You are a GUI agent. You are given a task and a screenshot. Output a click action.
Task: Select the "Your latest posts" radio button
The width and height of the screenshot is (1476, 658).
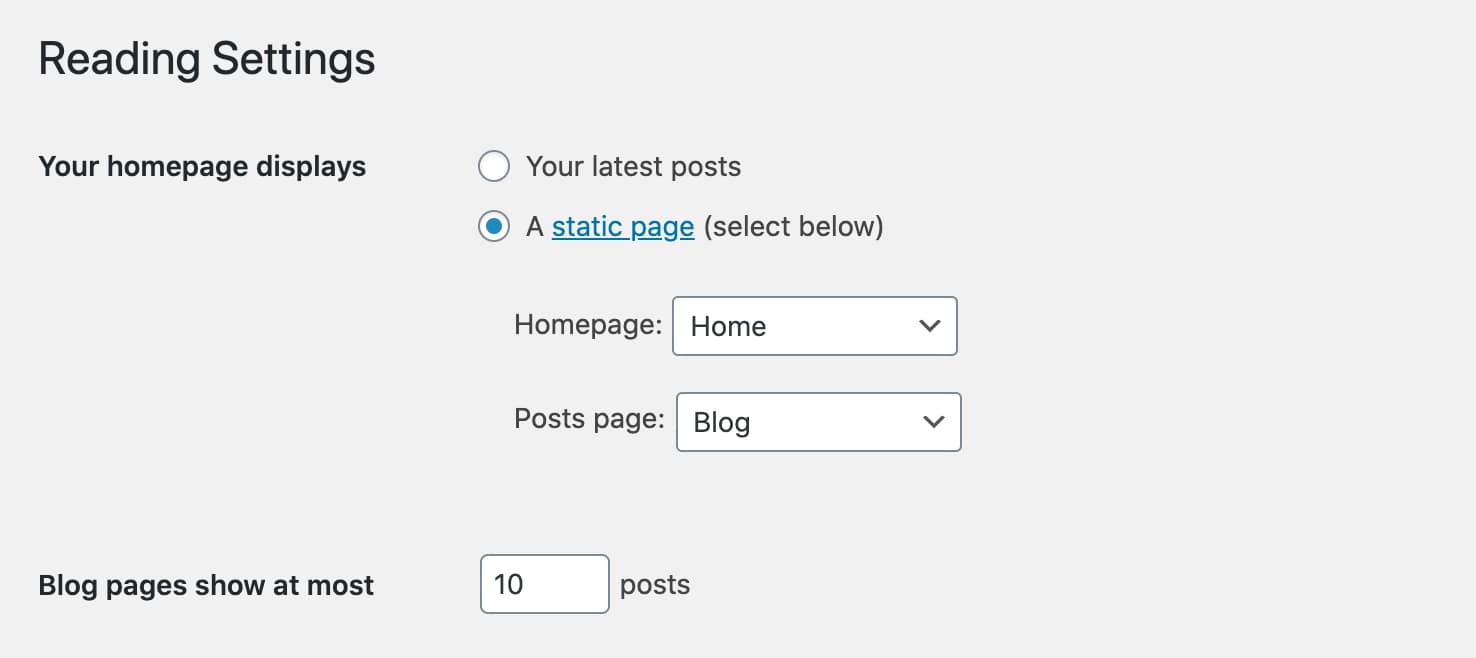pyautogui.click(x=494, y=166)
